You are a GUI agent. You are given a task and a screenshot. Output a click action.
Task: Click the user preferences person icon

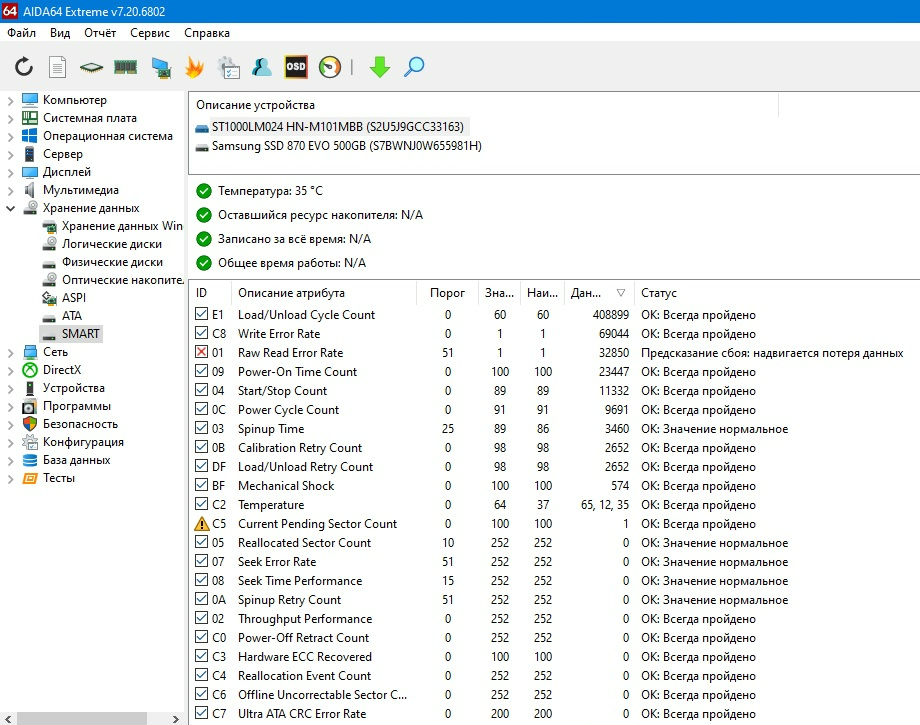[262, 67]
